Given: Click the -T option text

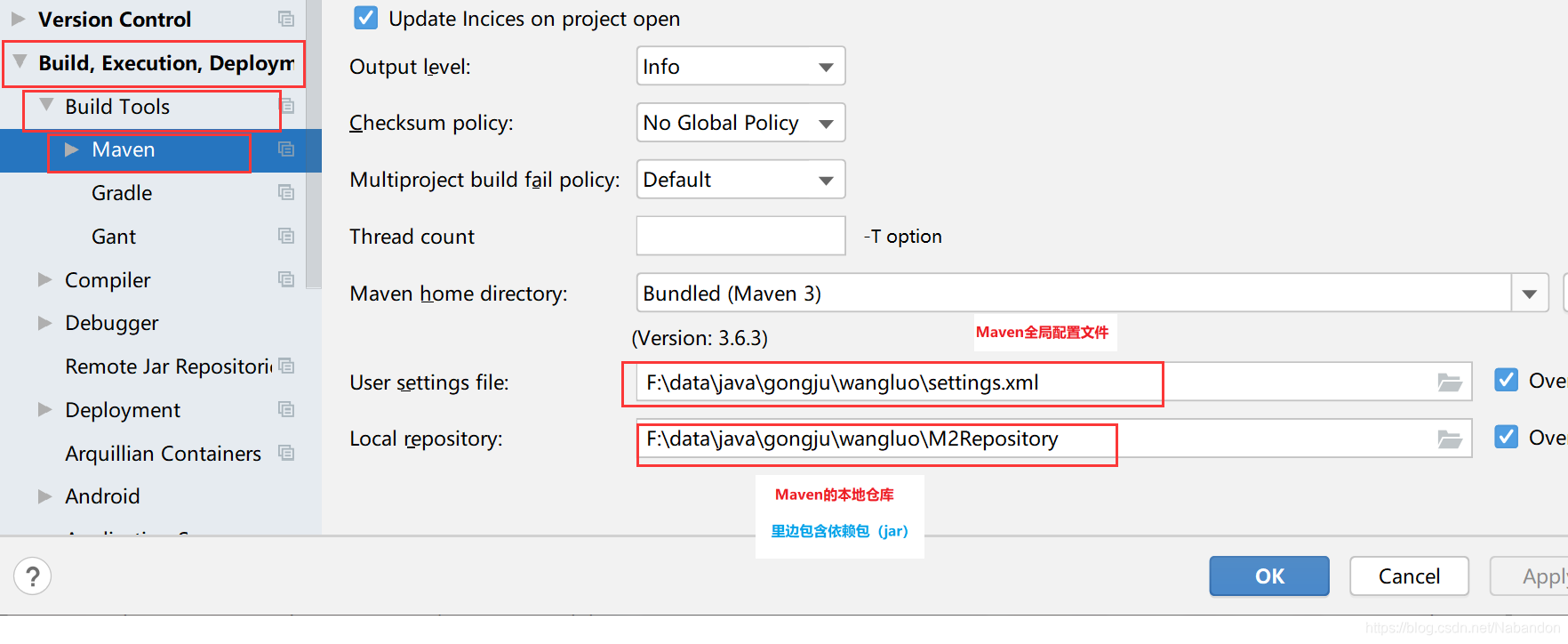Looking at the screenshot, I should coord(902,237).
